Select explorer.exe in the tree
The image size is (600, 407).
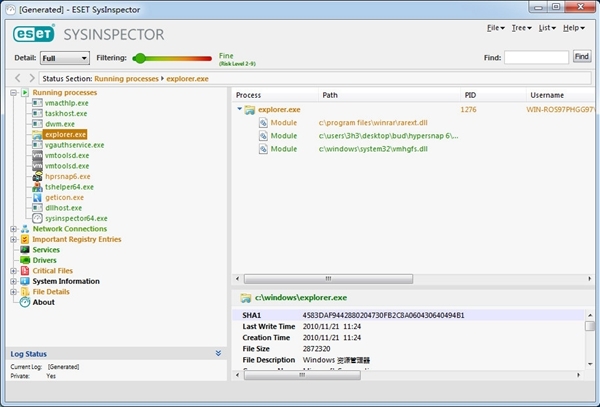[65, 135]
